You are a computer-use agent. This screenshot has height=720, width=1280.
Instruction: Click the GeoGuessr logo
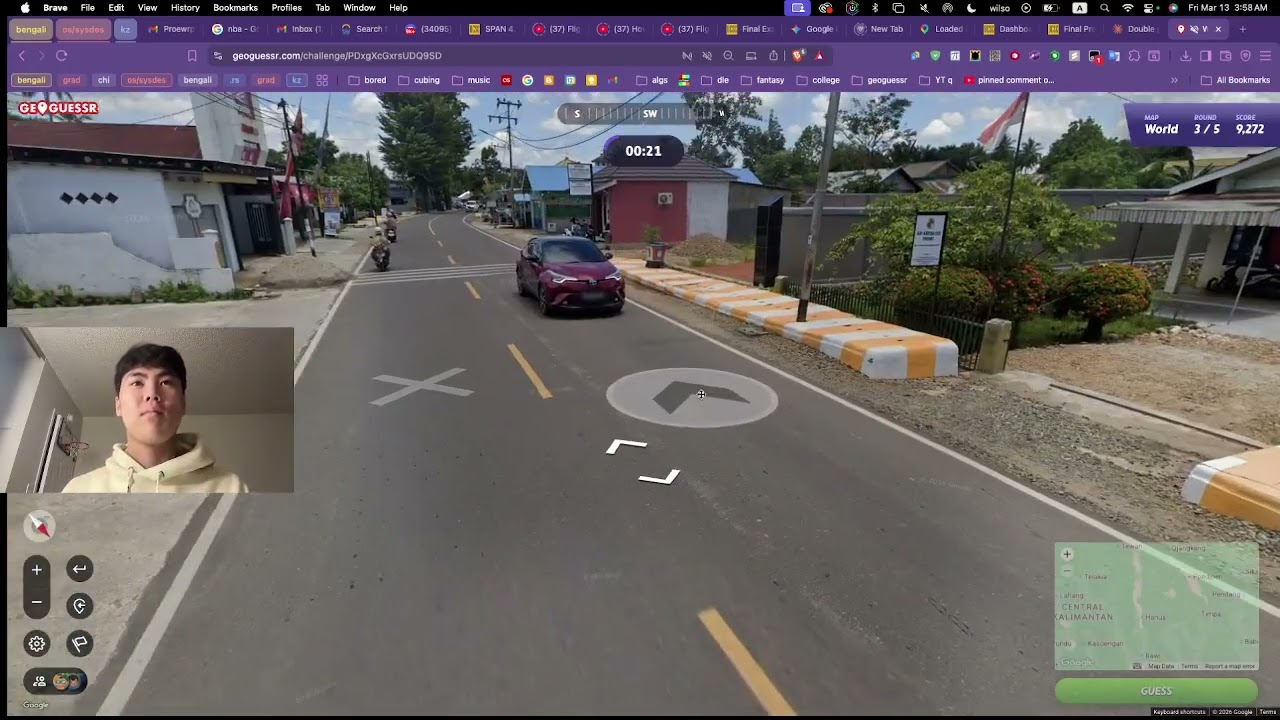click(x=58, y=108)
